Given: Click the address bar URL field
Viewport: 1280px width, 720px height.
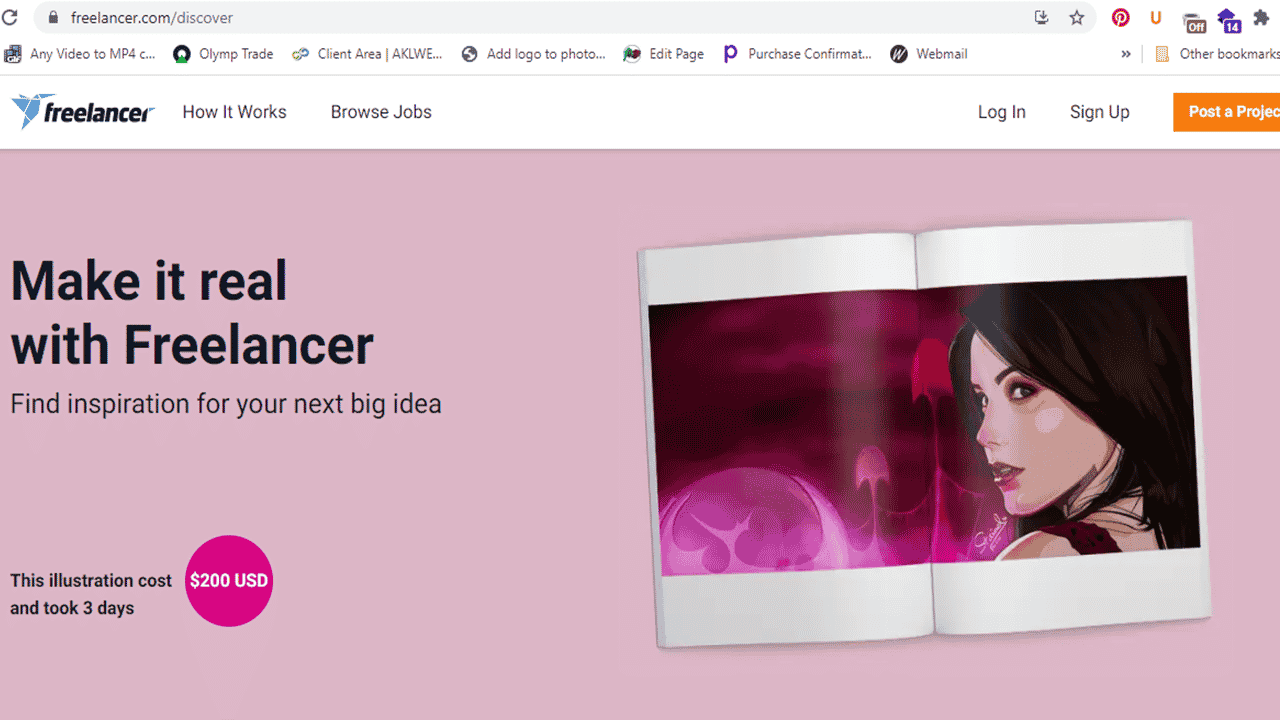Looking at the screenshot, I should click(540, 17).
